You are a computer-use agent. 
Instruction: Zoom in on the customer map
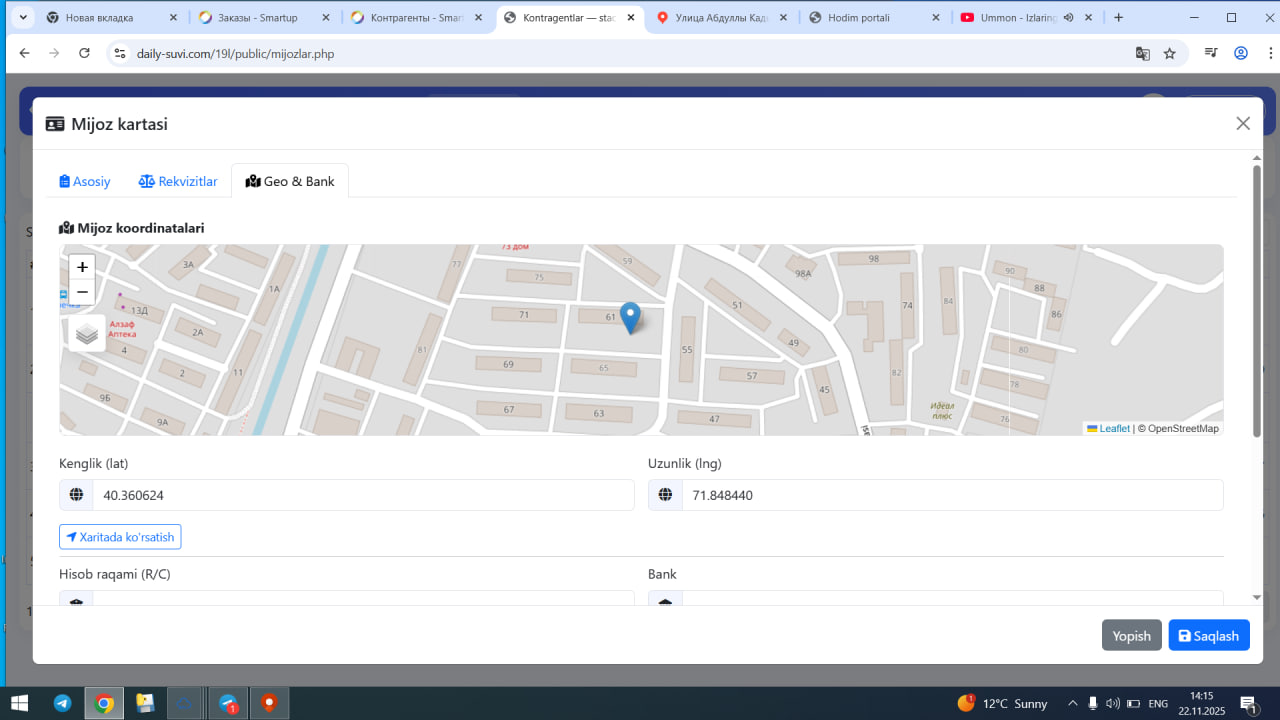tap(82, 267)
